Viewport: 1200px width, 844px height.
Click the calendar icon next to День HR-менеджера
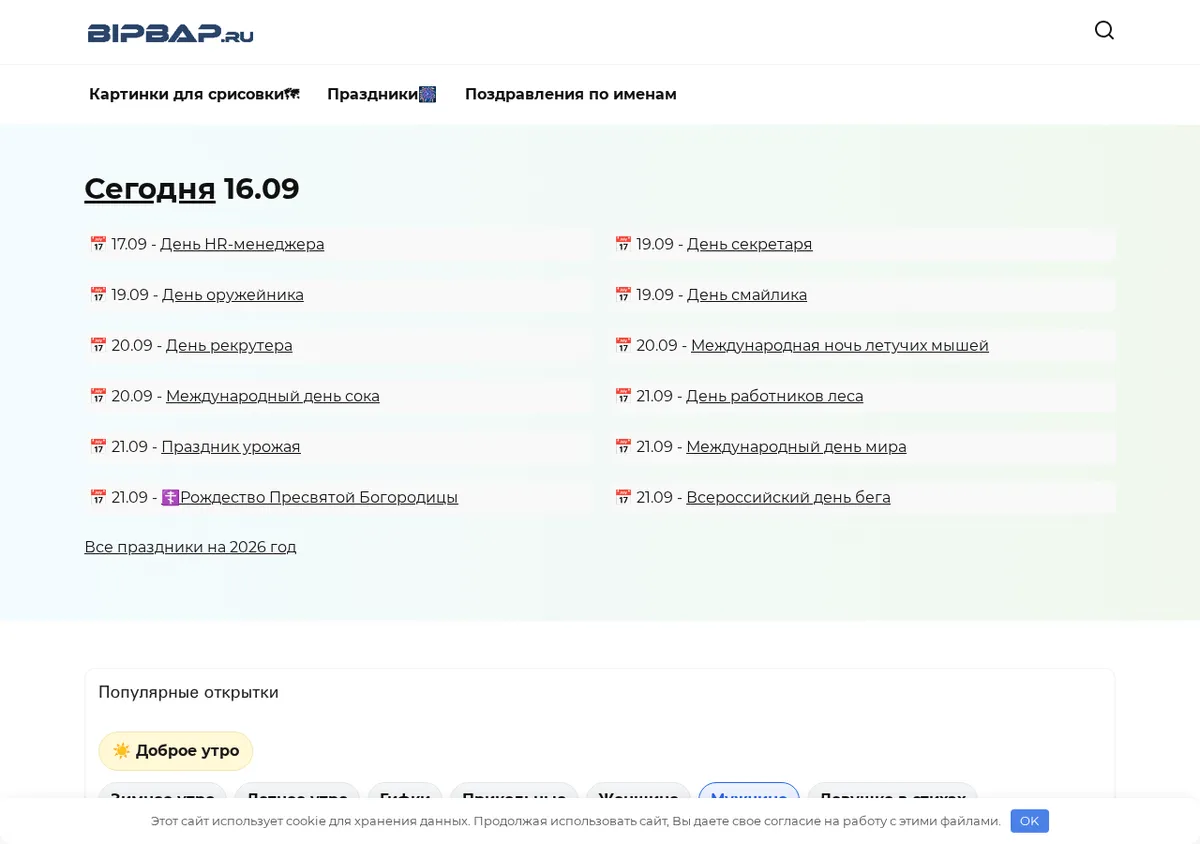98,244
